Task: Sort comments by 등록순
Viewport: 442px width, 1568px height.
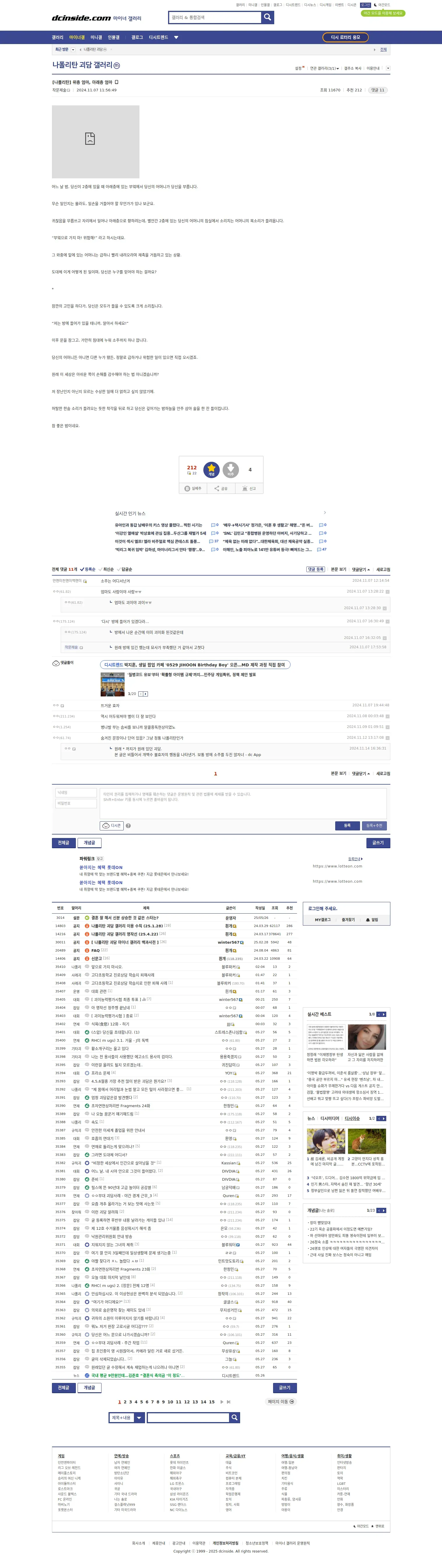Action: 88,569
